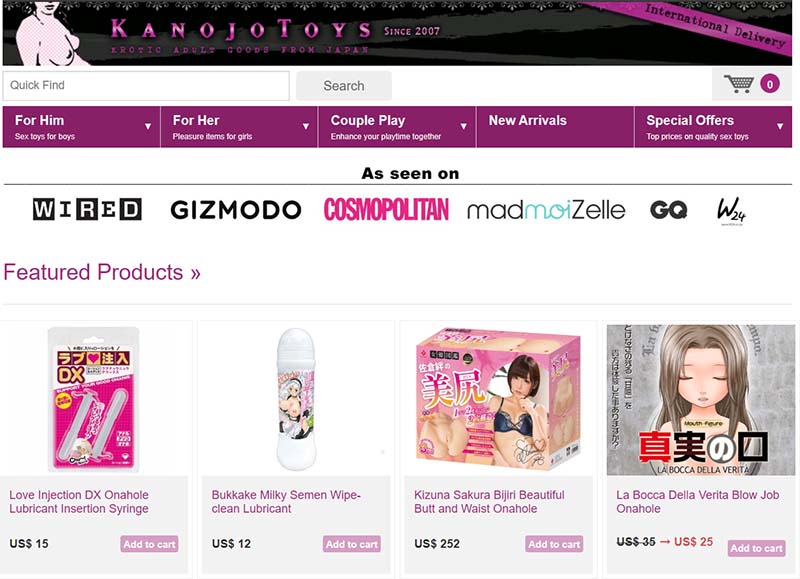Click the Gizmodo logo
Screen dimensions: 800x579
coord(236,210)
